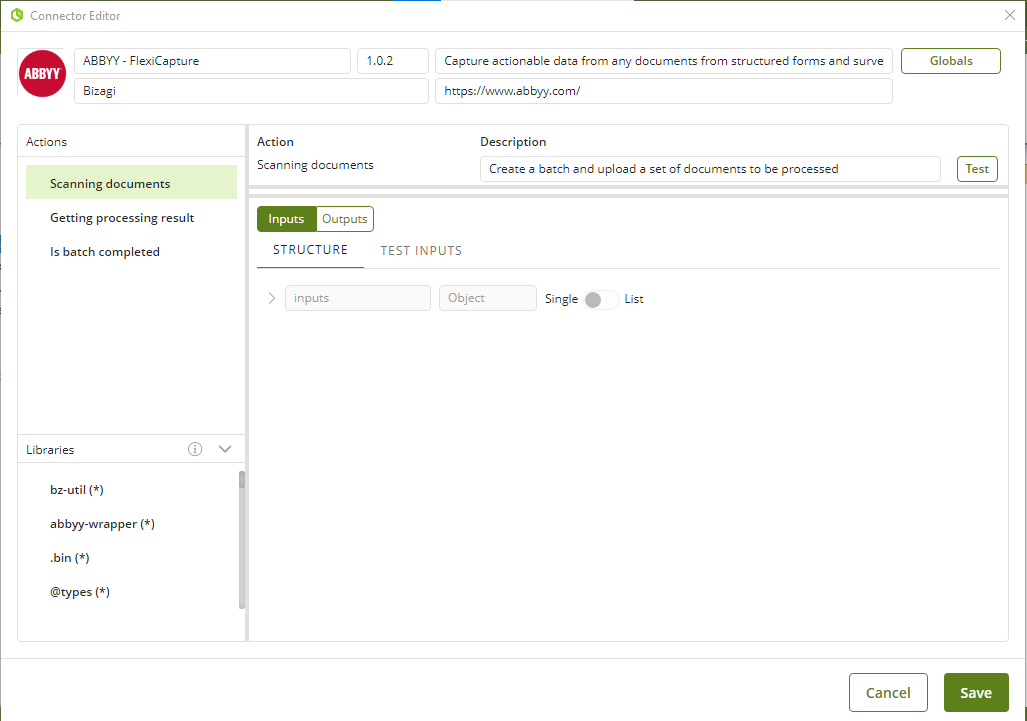Click the inputs name field
Viewport: 1027px width, 721px height.
point(358,298)
